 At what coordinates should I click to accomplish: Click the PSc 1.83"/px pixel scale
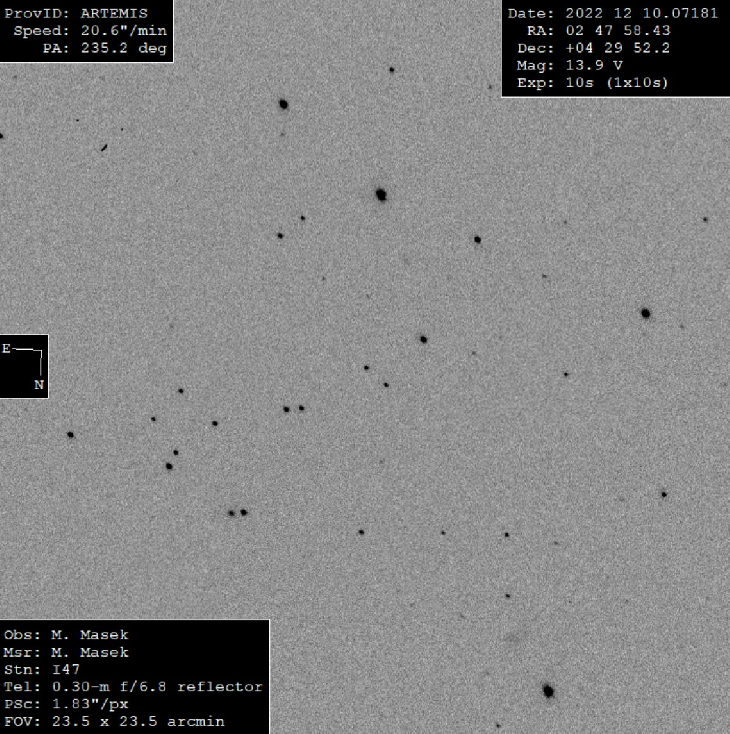(66, 703)
